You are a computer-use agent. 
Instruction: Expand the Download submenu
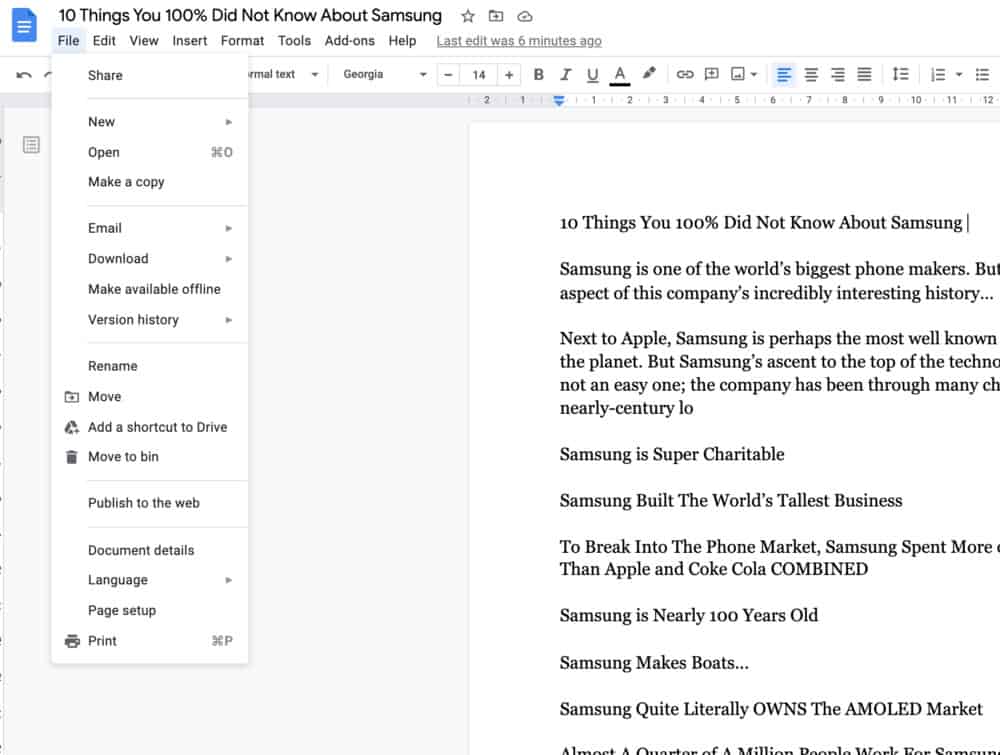pyautogui.click(x=150, y=259)
